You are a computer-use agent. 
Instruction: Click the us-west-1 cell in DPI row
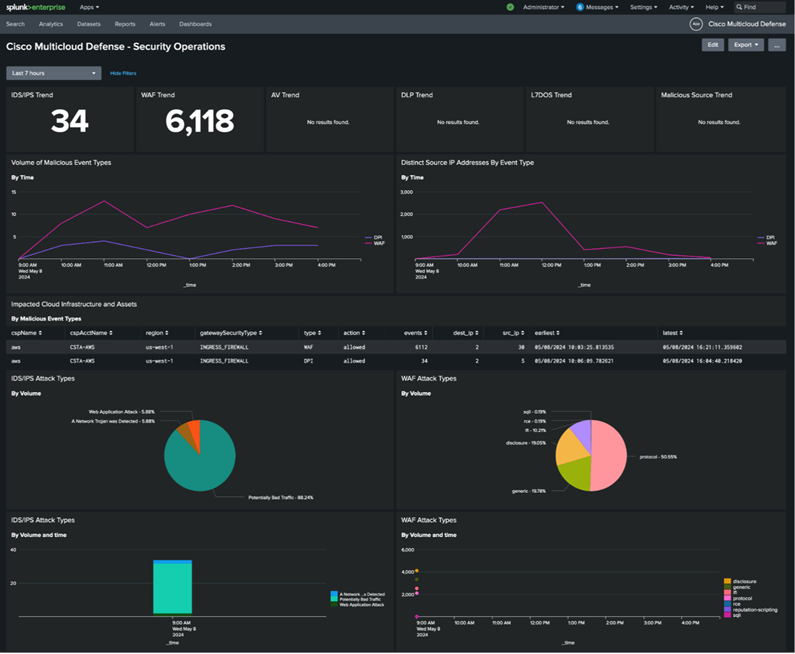(x=159, y=361)
